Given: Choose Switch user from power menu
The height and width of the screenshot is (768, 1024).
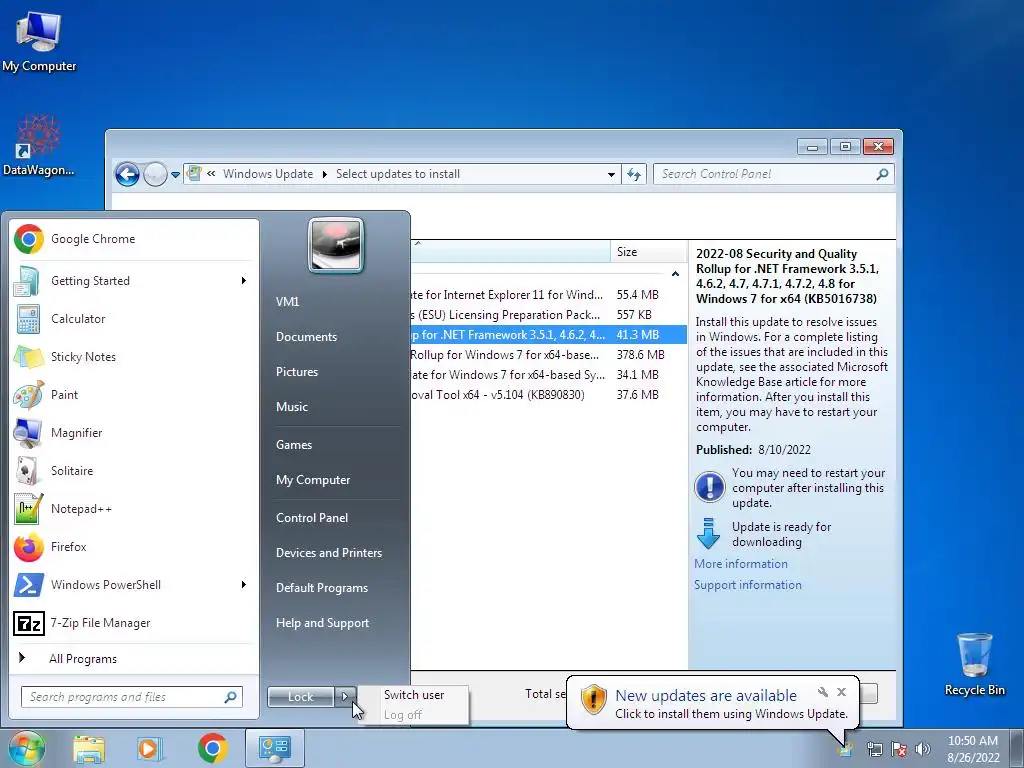Looking at the screenshot, I should point(414,695).
